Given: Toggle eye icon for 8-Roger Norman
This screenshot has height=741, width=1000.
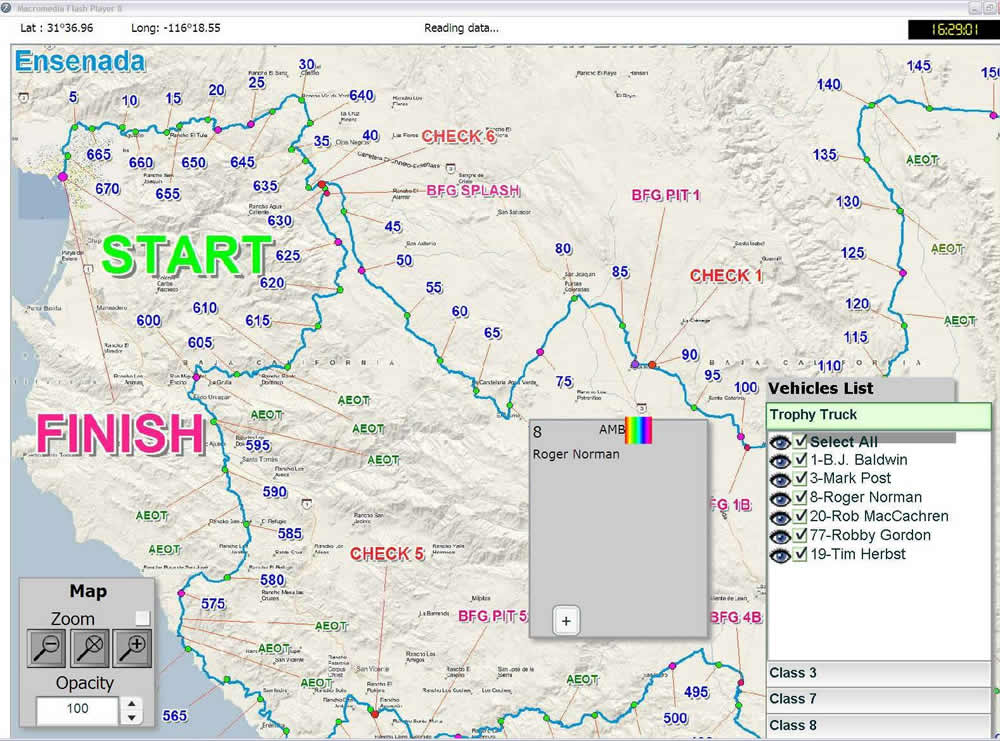Looking at the screenshot, I should click(779, 498).
